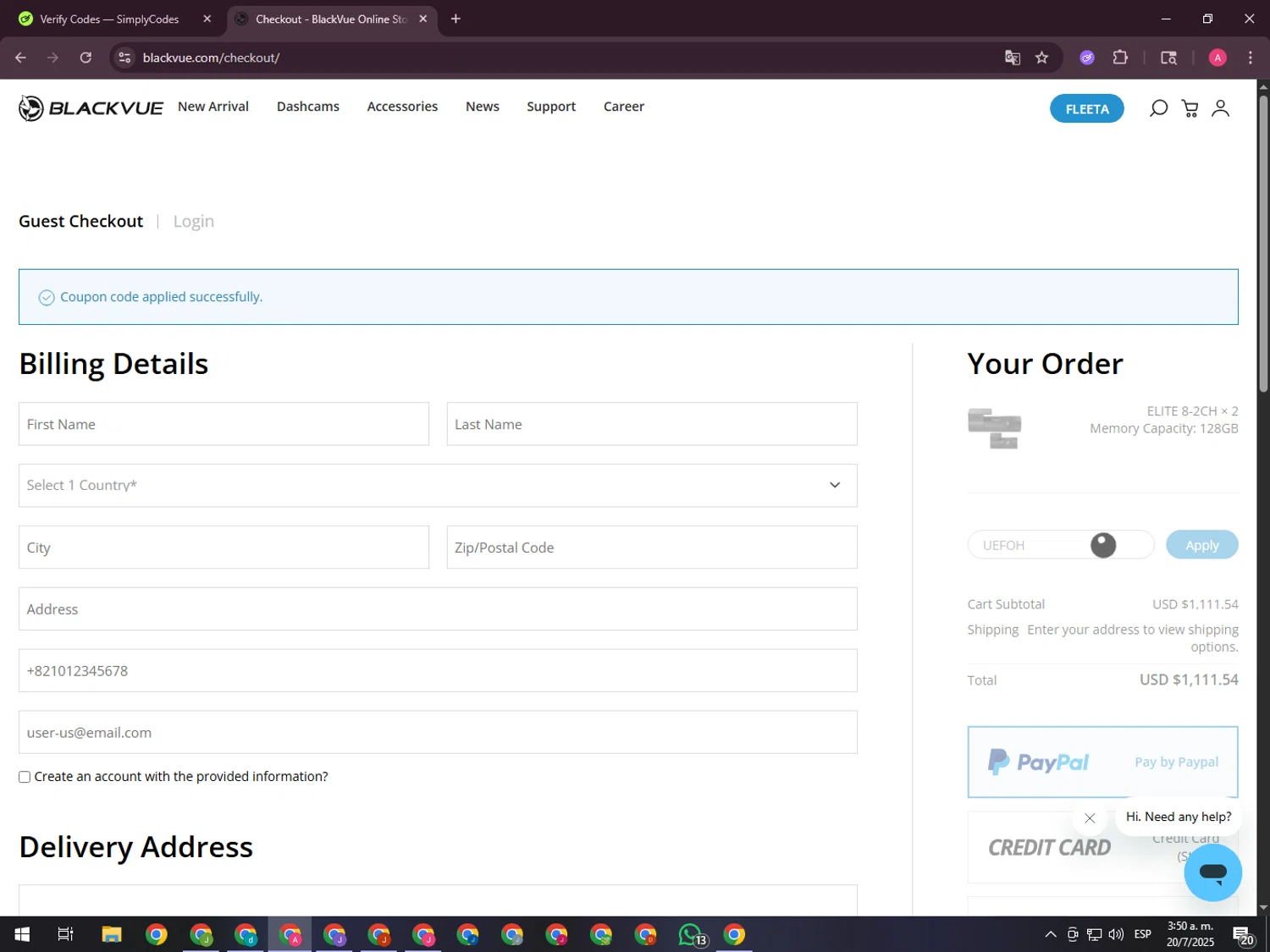The width and height of the screenshot is (1270, 952).
Task: Open browser extensions puzzle icon
Action: point(1120,58)
